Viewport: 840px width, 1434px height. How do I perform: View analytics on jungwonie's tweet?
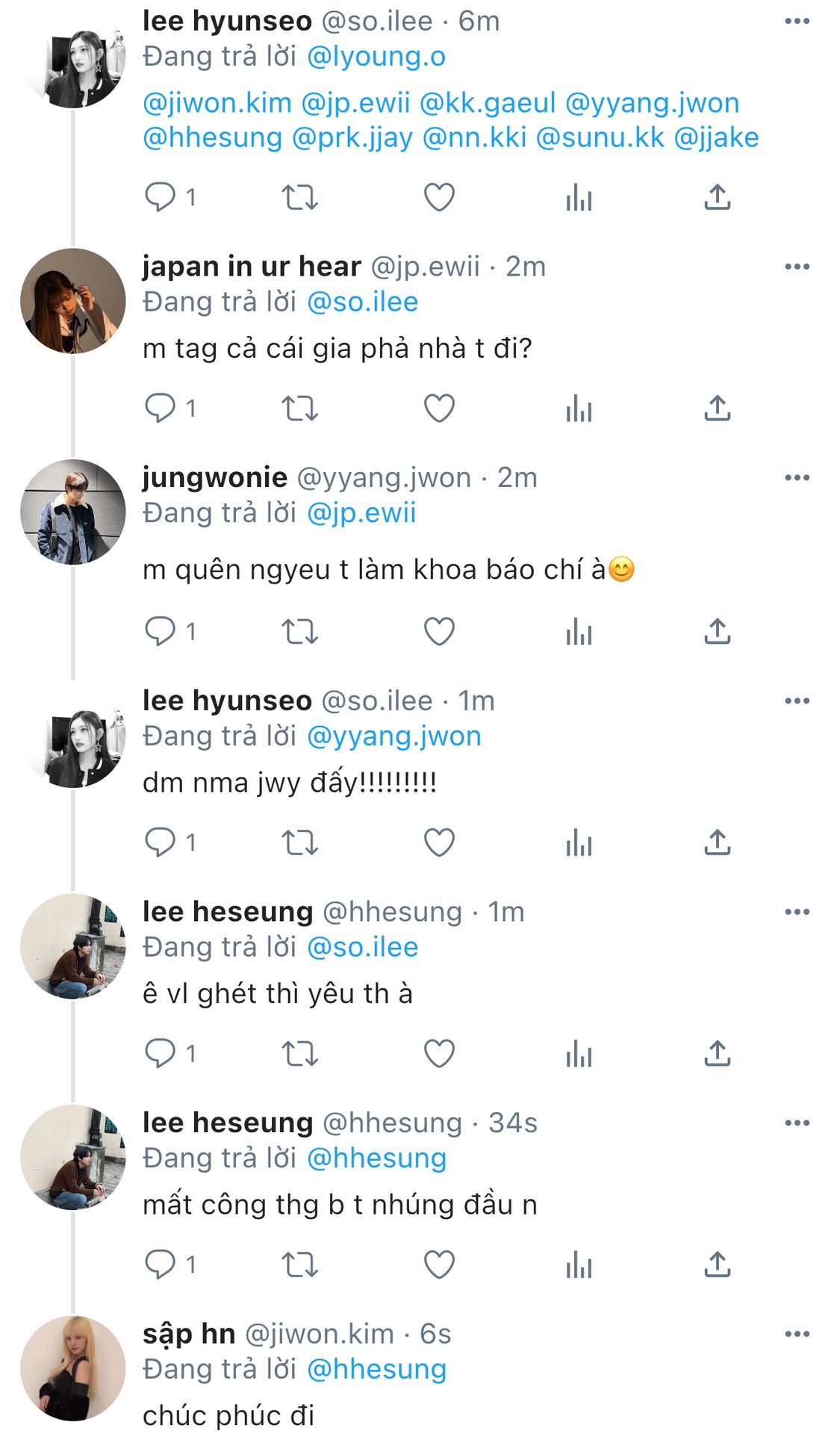[579, 632]
